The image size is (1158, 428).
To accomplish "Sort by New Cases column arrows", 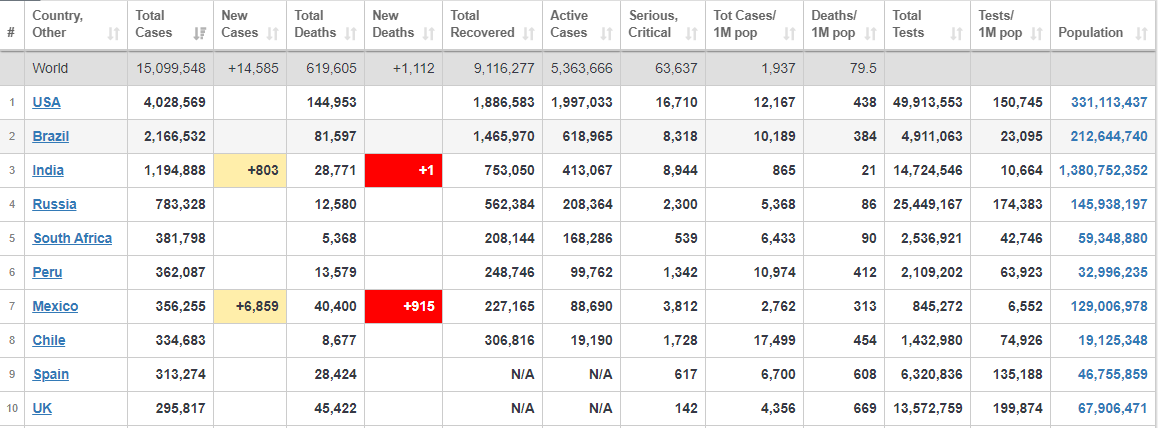I will coord(273,33).
